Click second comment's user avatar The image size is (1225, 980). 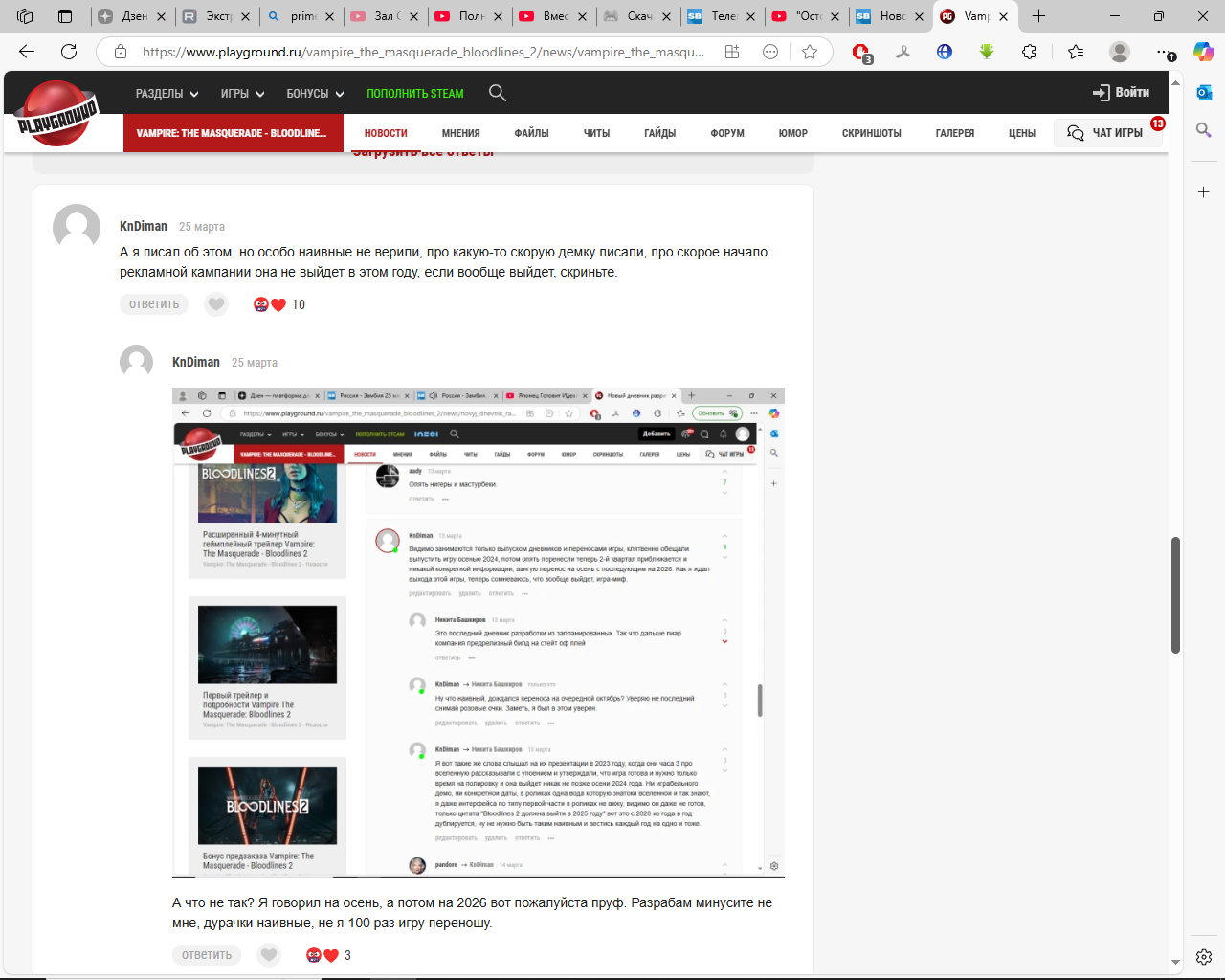[x=136, y=362]
